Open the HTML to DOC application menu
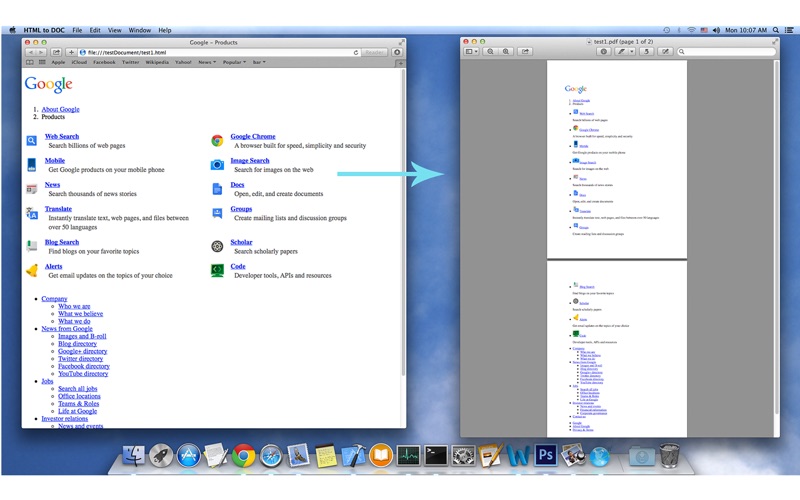800x500 pixels. click(44, 30)
